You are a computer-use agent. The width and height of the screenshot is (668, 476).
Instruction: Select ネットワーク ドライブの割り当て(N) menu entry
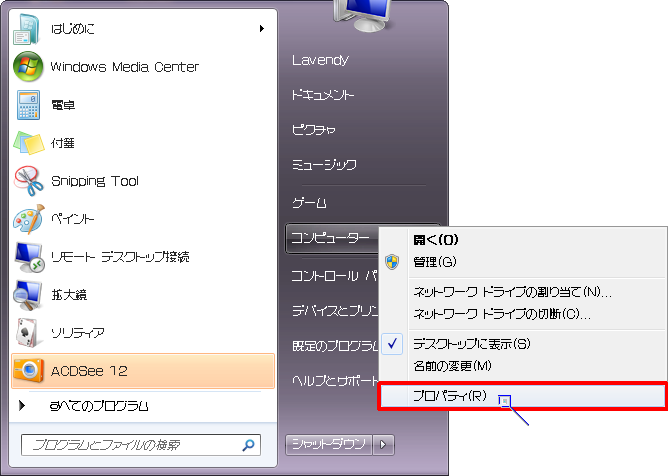[x=512, y=292]
